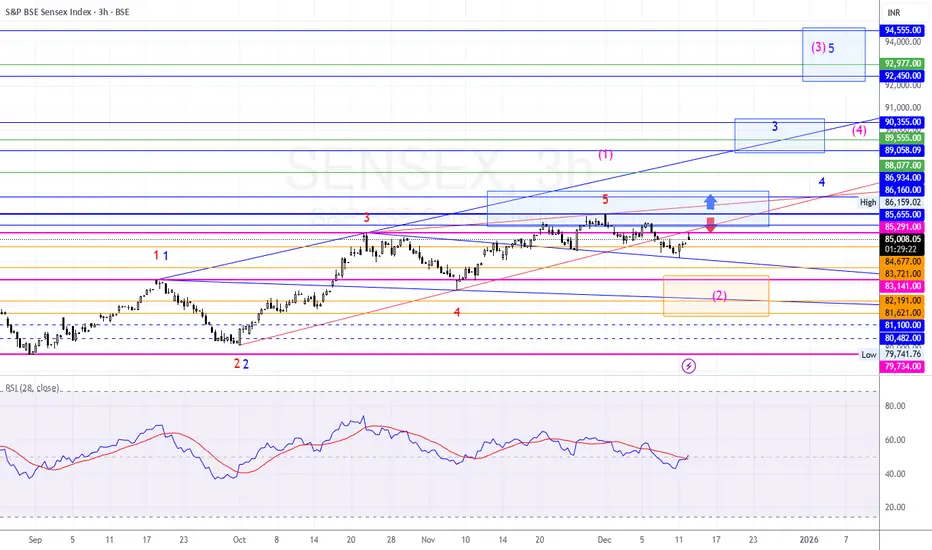Select the 80,482.00 price label
932x550 pixels.
click(903, 338)
